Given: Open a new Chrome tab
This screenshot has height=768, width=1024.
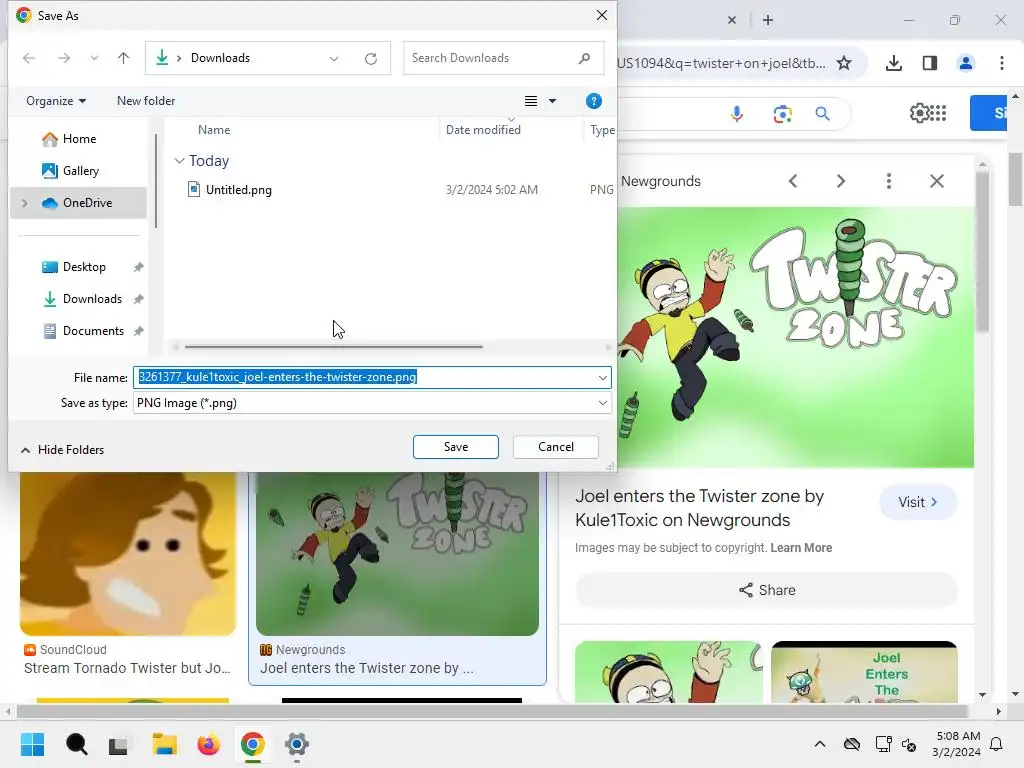Looking at the screenshot, I should tap(768, 20).
